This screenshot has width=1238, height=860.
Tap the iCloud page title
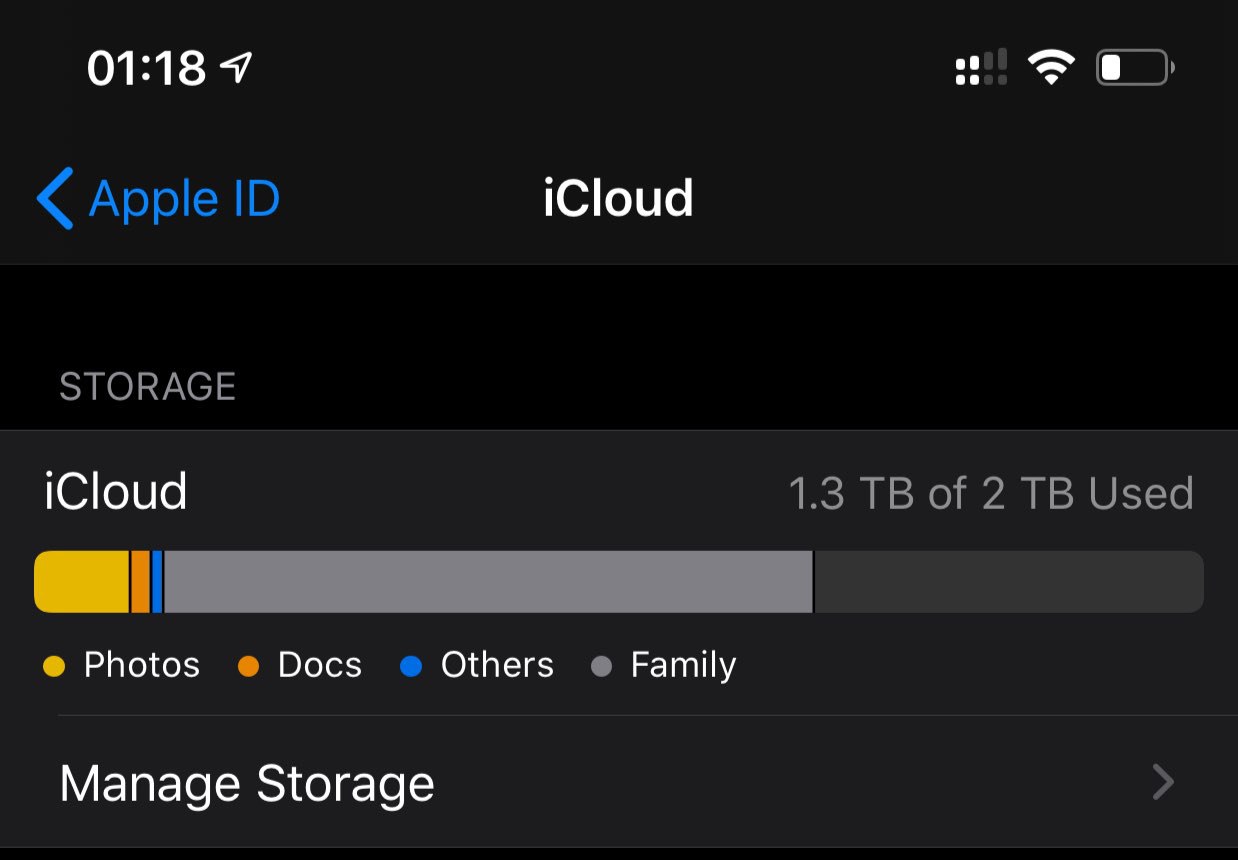click(618, 198)
